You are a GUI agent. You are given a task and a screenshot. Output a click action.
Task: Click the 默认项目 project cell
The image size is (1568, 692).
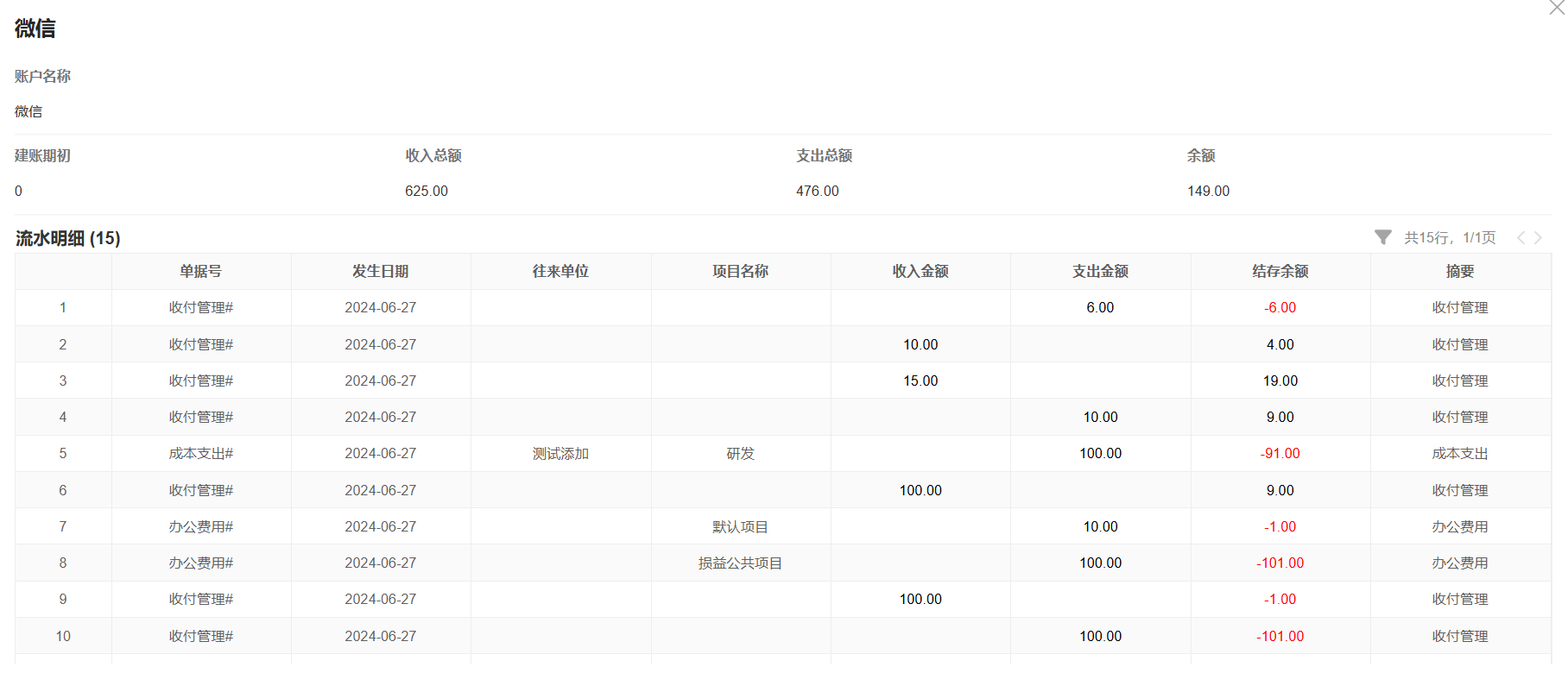740,526
